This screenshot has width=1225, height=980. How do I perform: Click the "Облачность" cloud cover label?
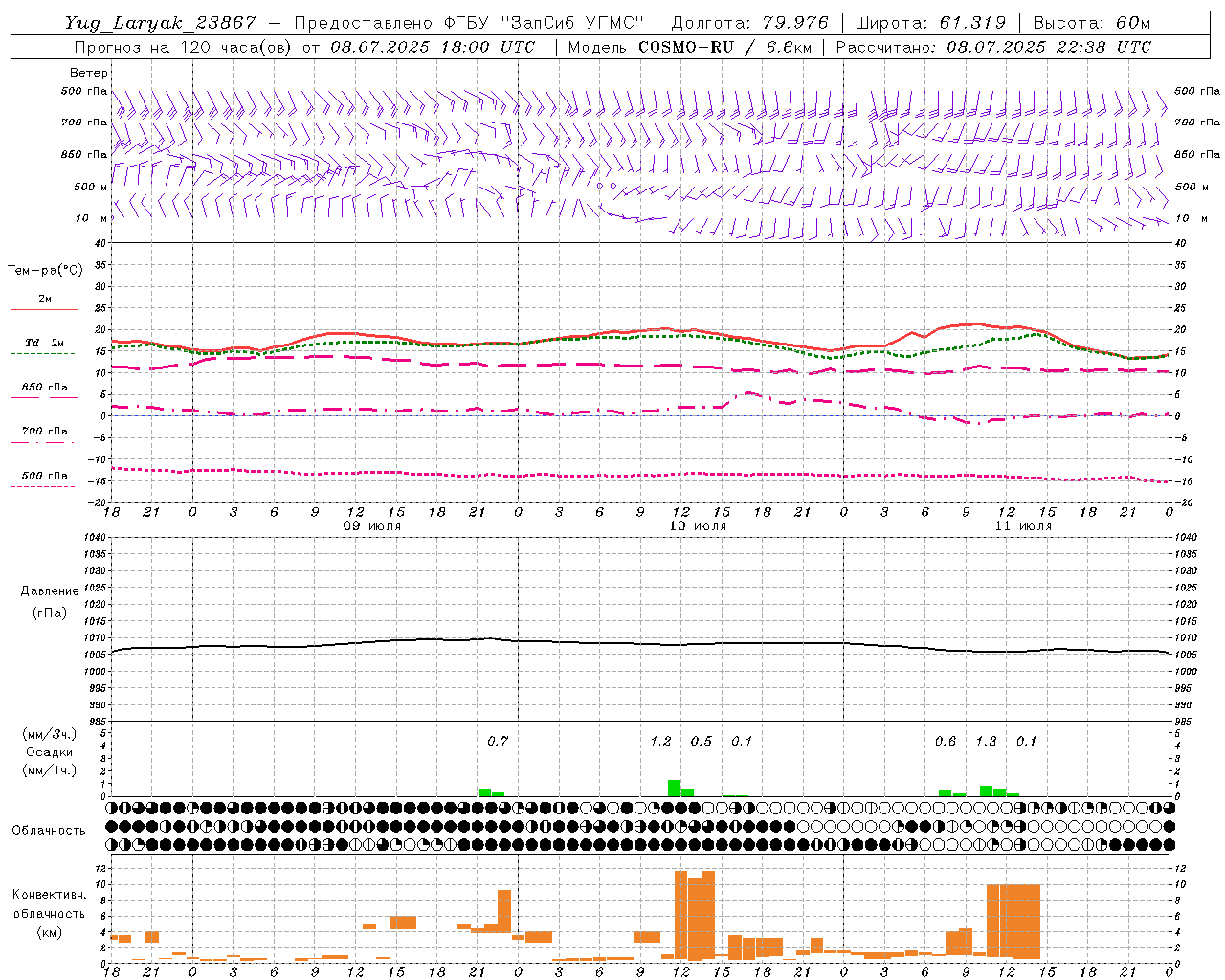[49, 831]
